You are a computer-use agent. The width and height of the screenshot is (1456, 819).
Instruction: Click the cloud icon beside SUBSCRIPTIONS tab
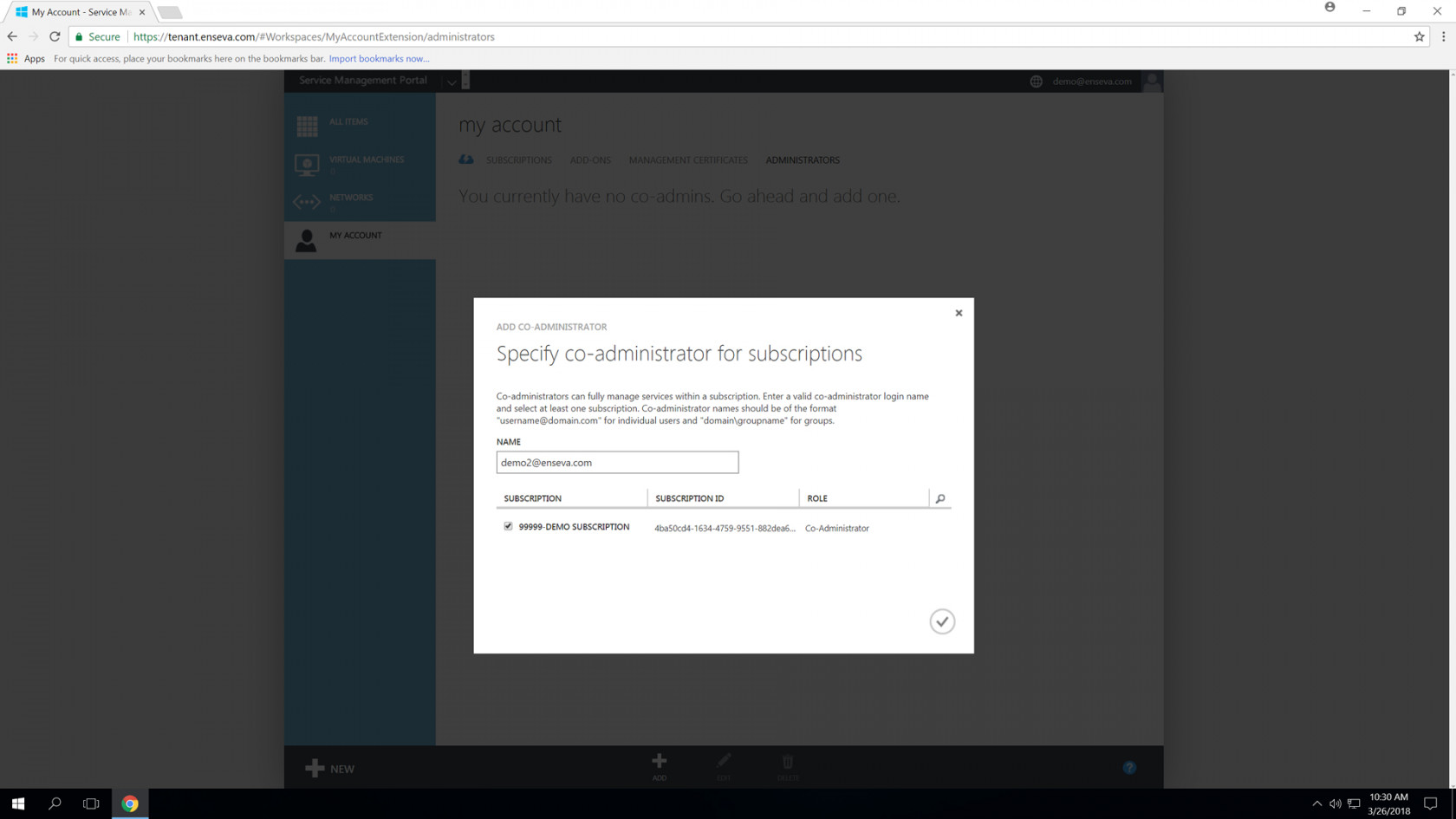pyautogui.click(x=466, y=159)
